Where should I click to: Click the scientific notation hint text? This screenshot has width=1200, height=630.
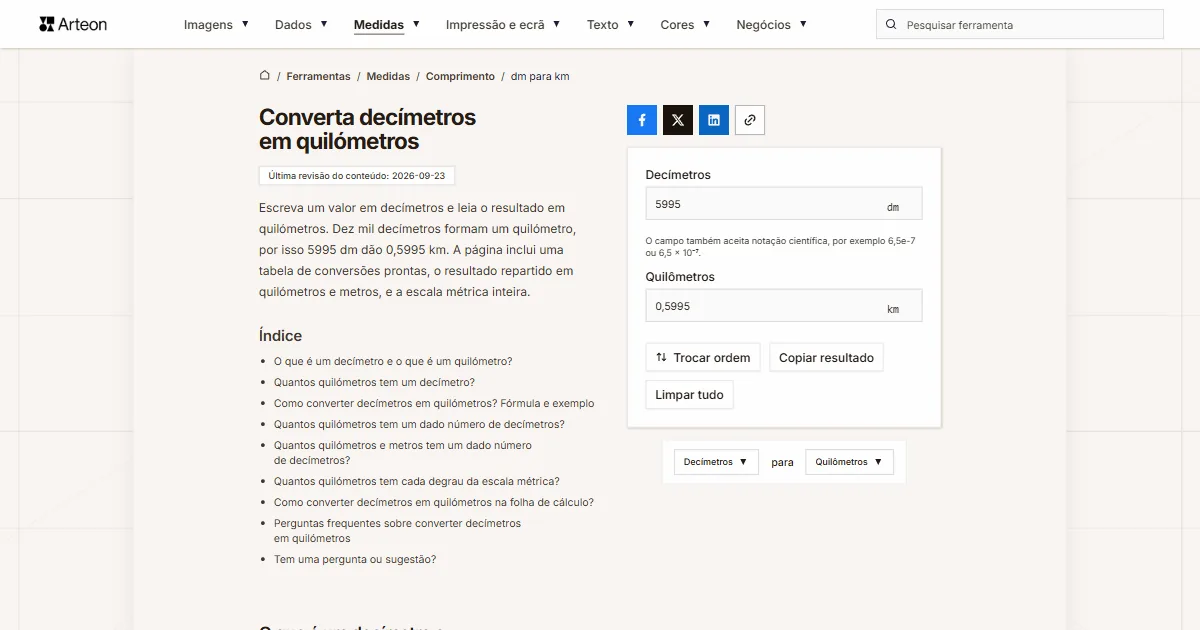click(780, 247)
